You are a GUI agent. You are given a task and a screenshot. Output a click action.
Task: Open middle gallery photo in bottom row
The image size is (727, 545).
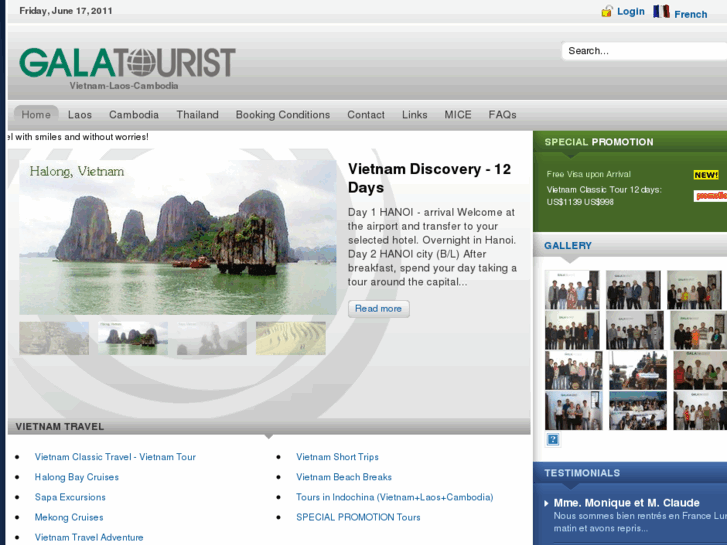[638, 410]
